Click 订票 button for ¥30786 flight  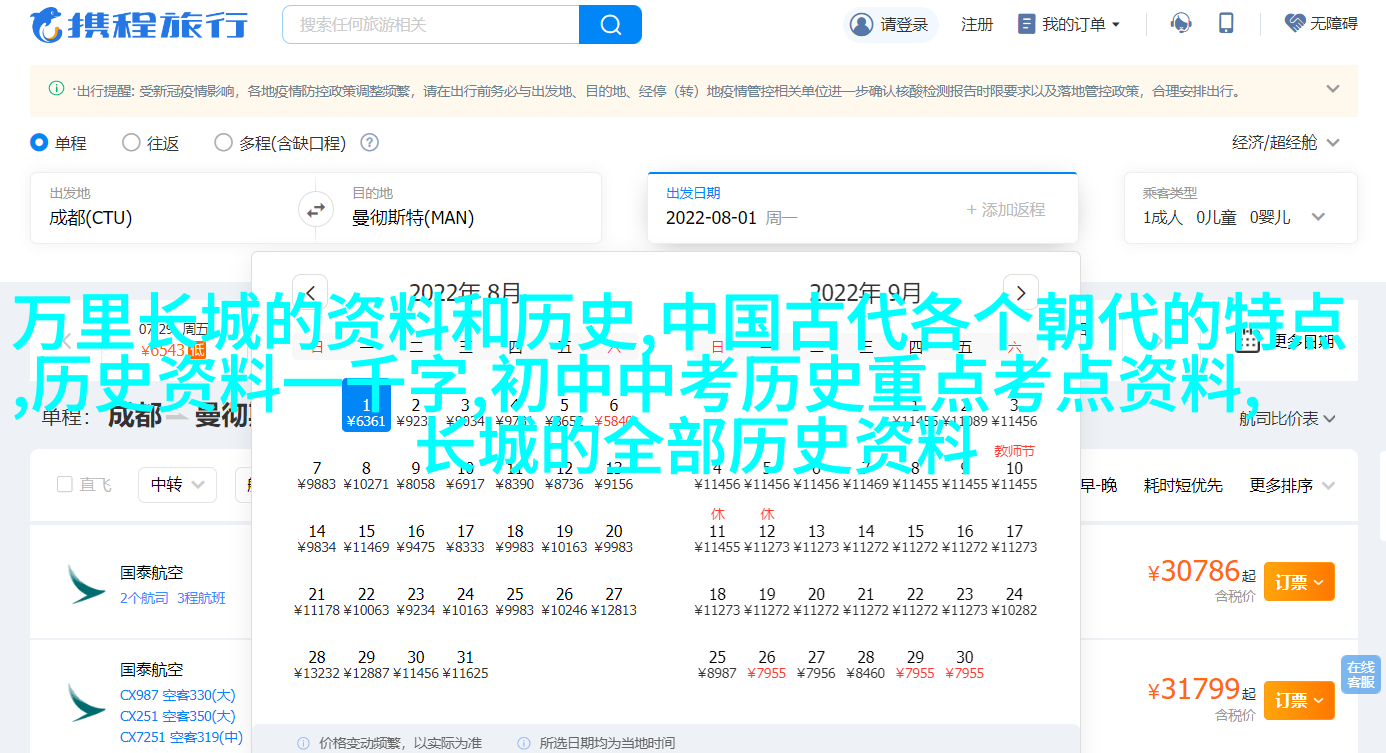point(1298,582)
